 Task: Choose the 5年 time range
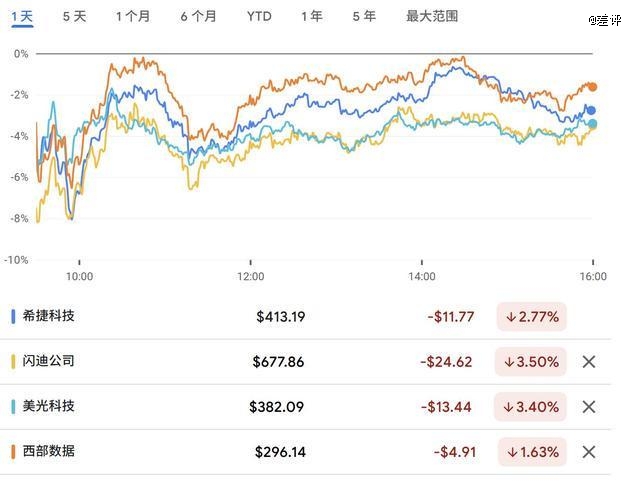tap(364, 16)
